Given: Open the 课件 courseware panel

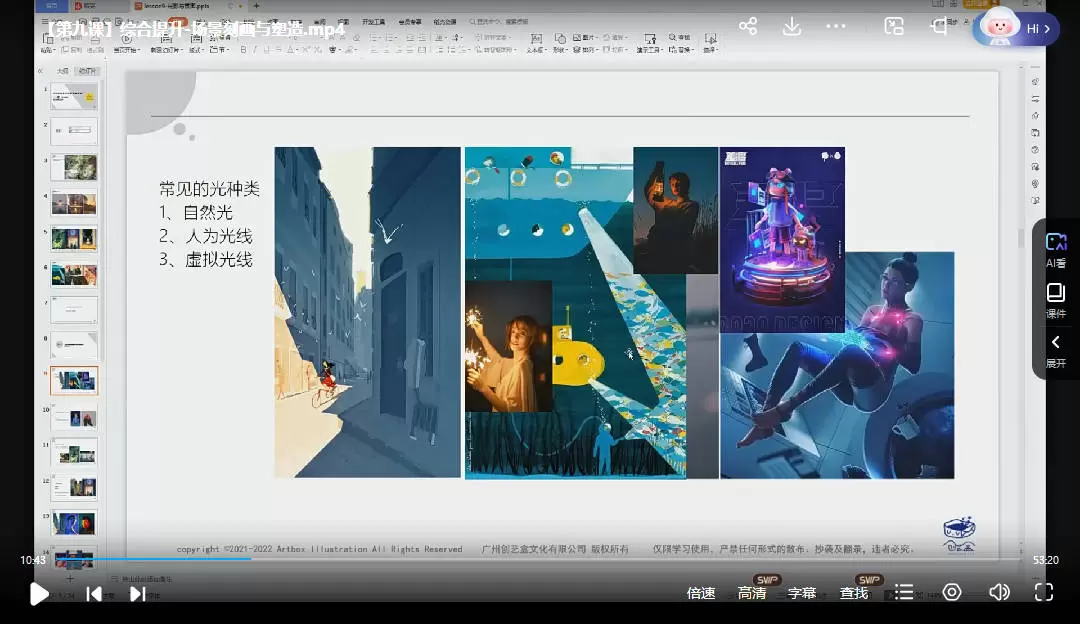Looking at the screenshot, I should coord(1056,301).
